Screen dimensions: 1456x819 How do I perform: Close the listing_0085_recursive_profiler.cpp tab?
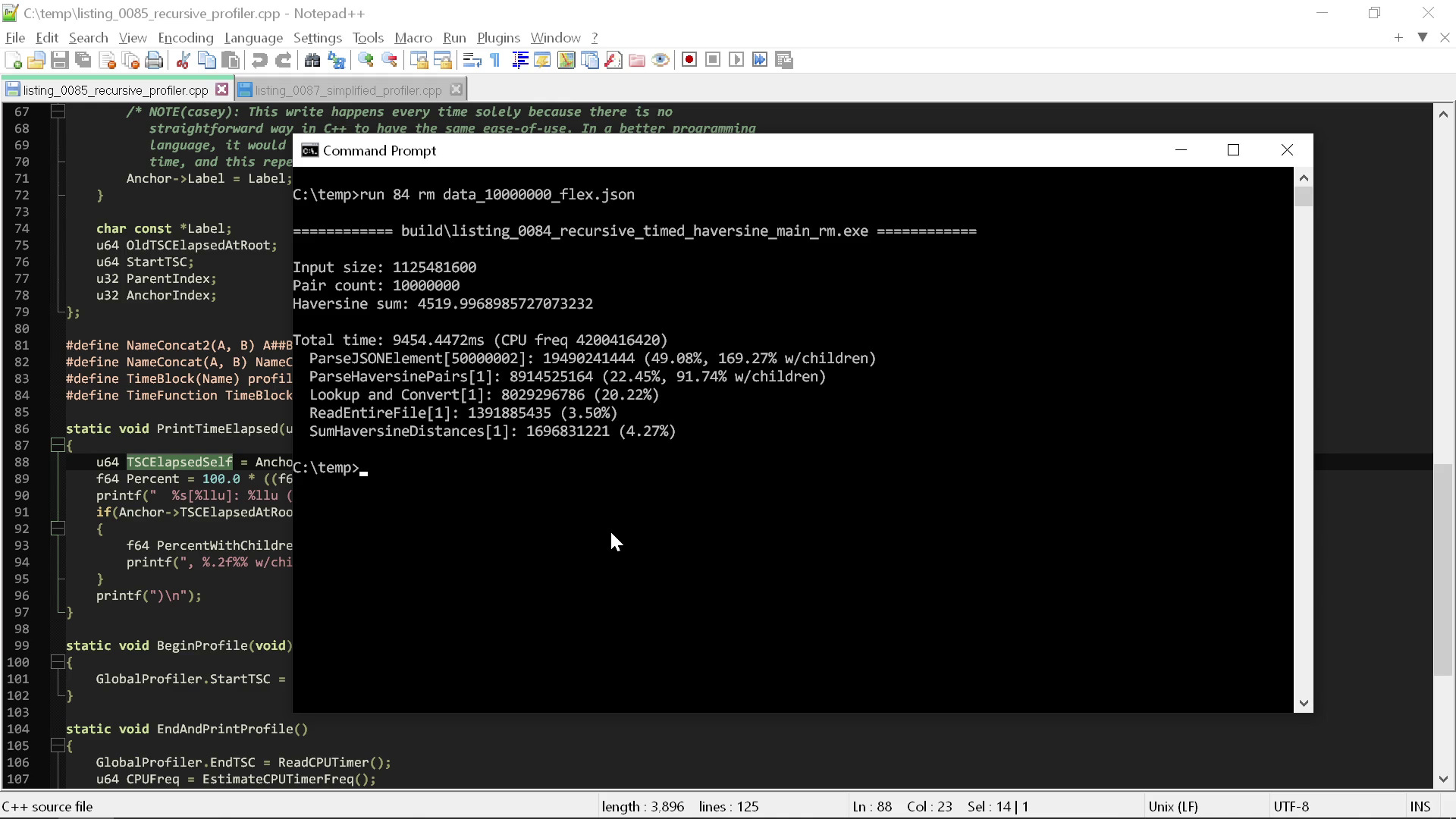pyautogui.click(x=221, y=89)
